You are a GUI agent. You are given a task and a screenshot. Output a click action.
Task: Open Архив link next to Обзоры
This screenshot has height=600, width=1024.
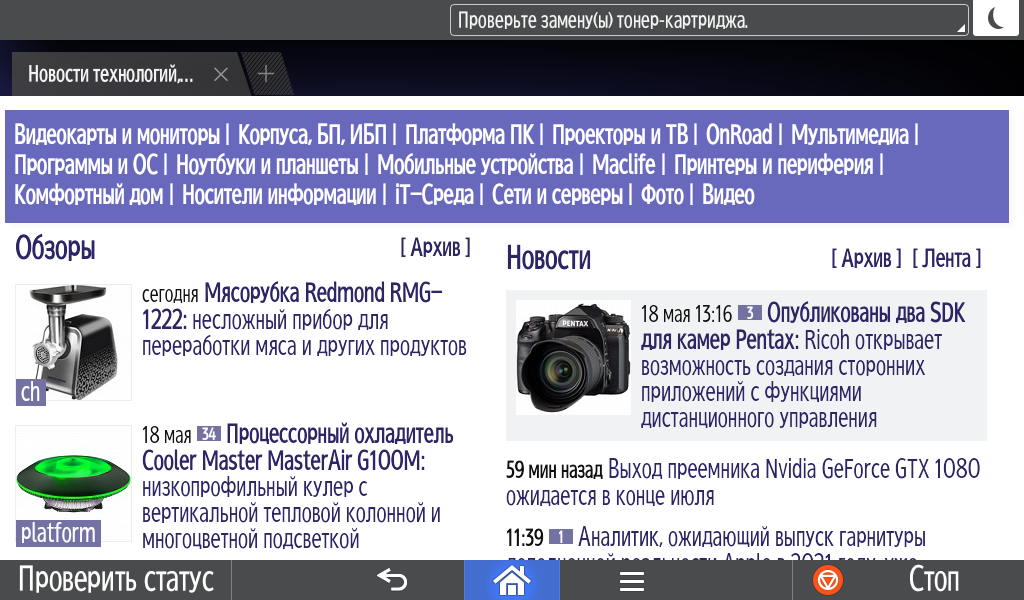coord(435,247)
